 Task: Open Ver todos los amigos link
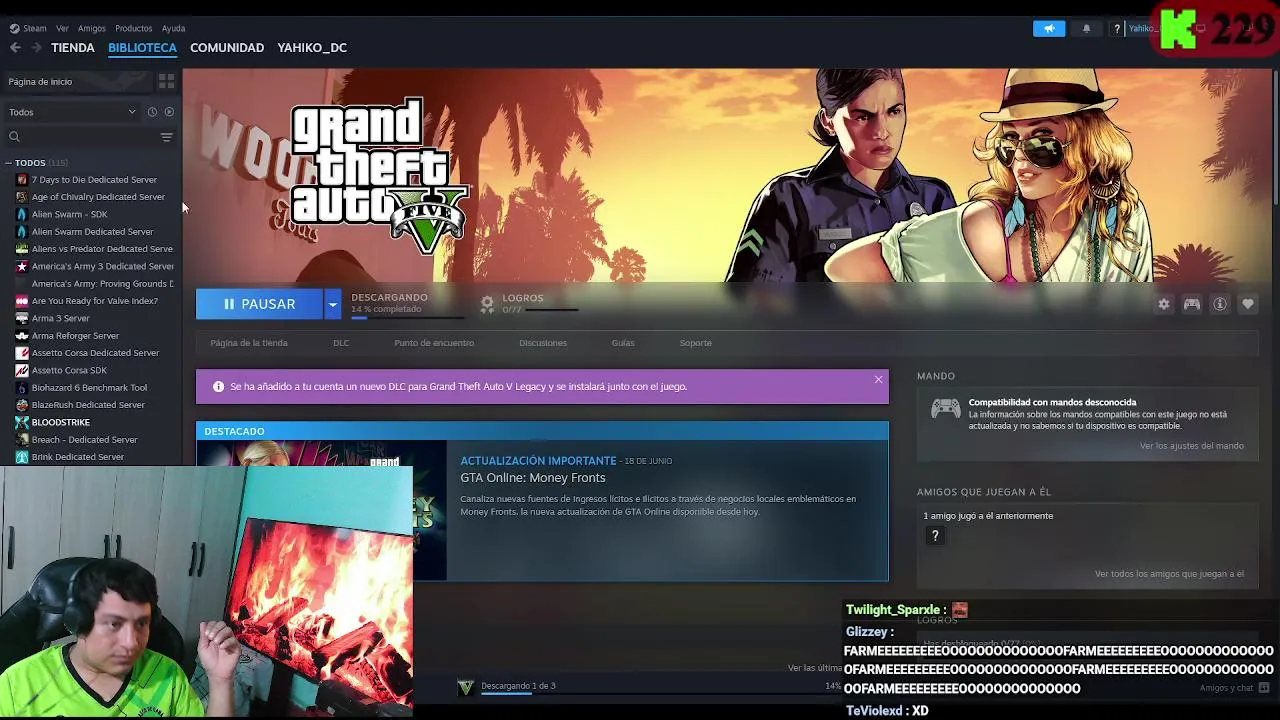1169,574
